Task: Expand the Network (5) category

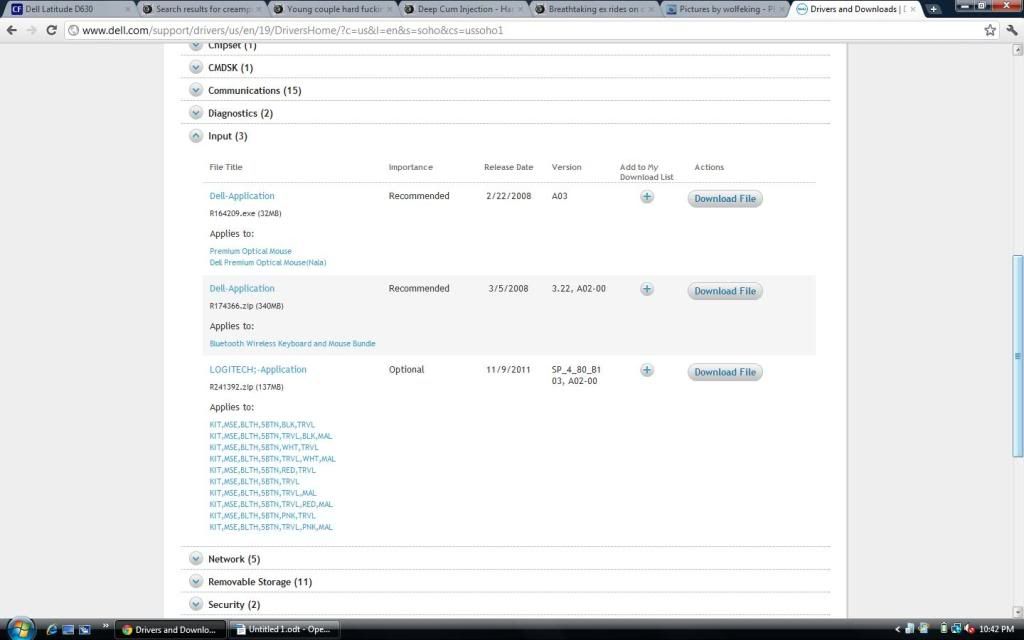Action: [x=195, y=558]
